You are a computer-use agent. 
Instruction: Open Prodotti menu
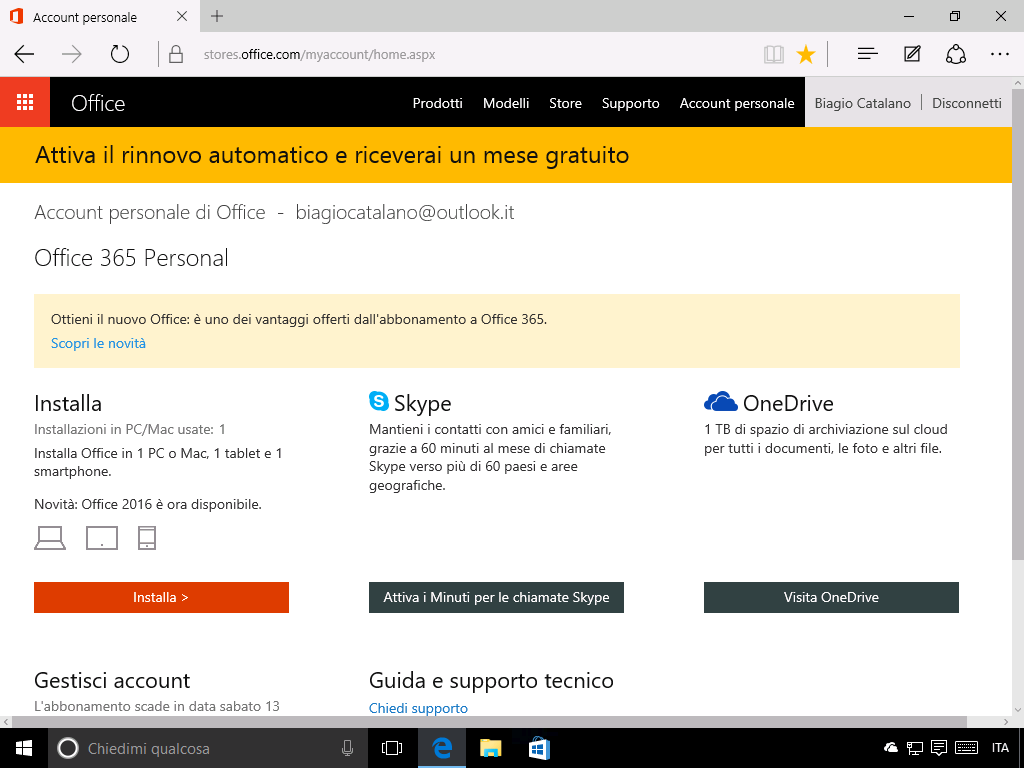[x=438, y=103]
